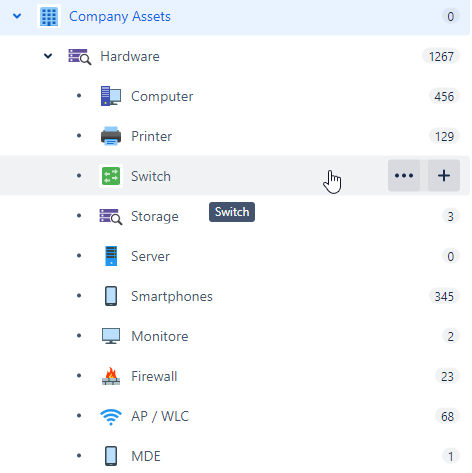This screenshot has height=473, width=472.
Task: Click the Hardware count badge 1267
Action: [441, 56]
